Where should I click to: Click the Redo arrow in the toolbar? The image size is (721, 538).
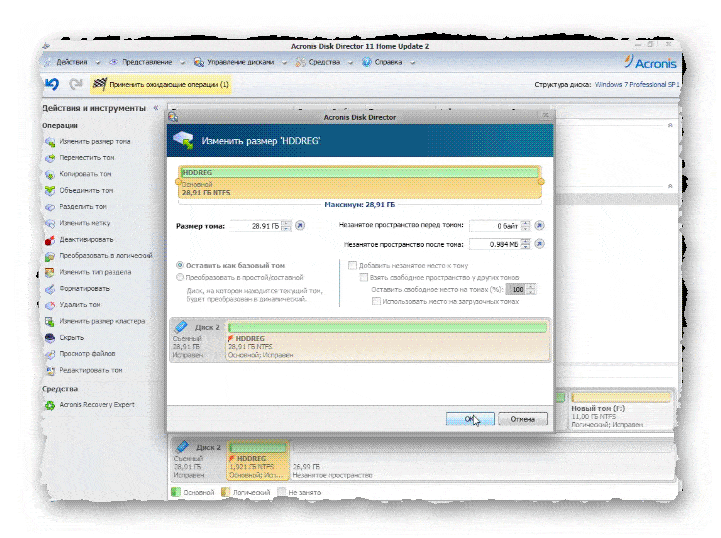click(x=75, y=84)
